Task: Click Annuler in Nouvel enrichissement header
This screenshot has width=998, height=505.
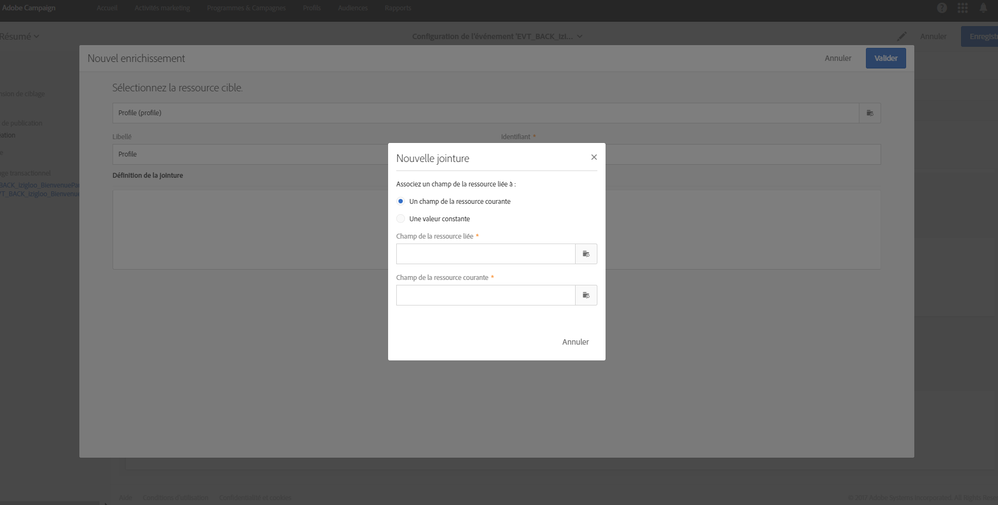Action: click(837, 58)
